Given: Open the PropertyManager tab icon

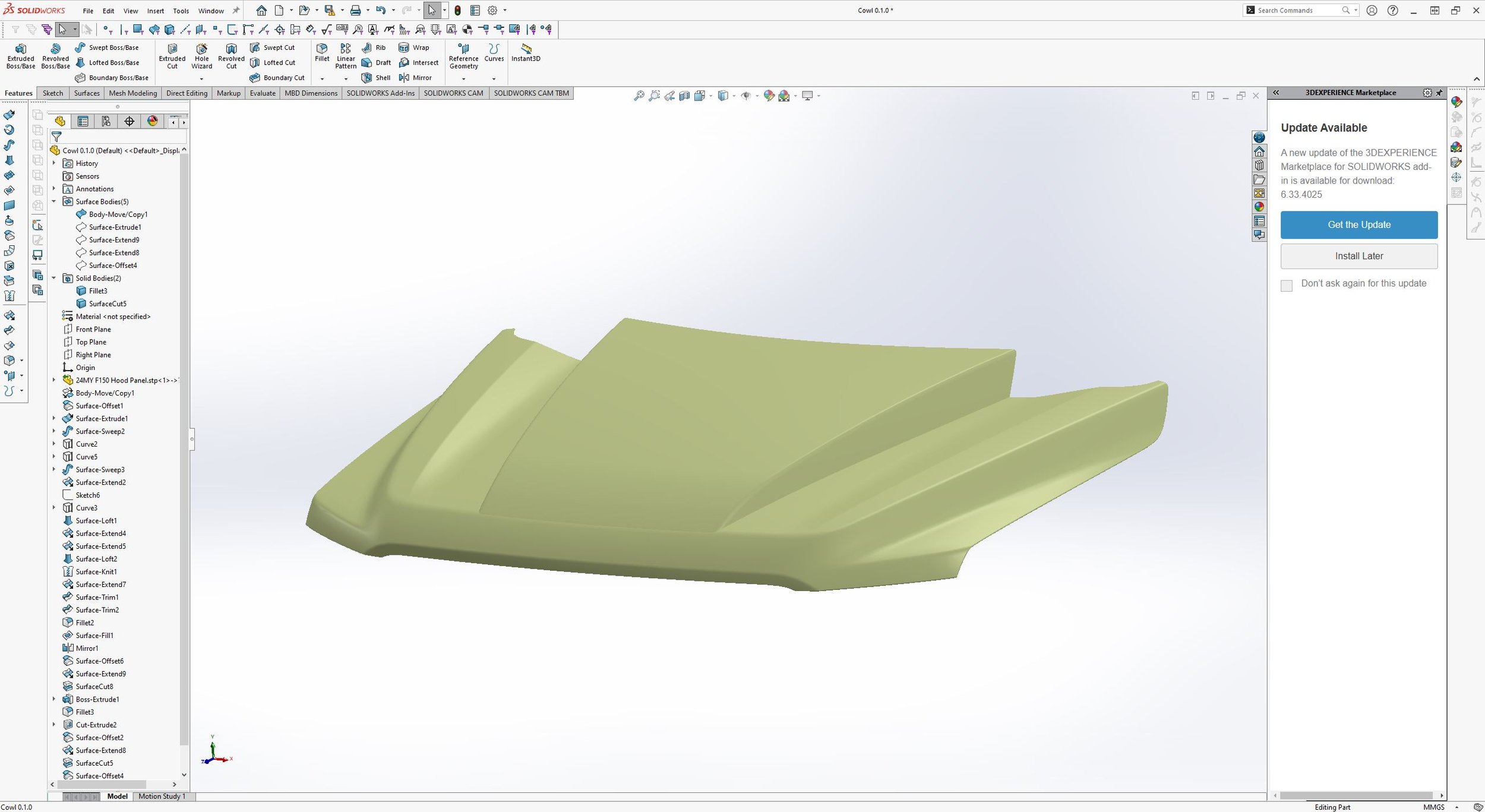Looking at the screenshot, I should (x=83, y=121).
